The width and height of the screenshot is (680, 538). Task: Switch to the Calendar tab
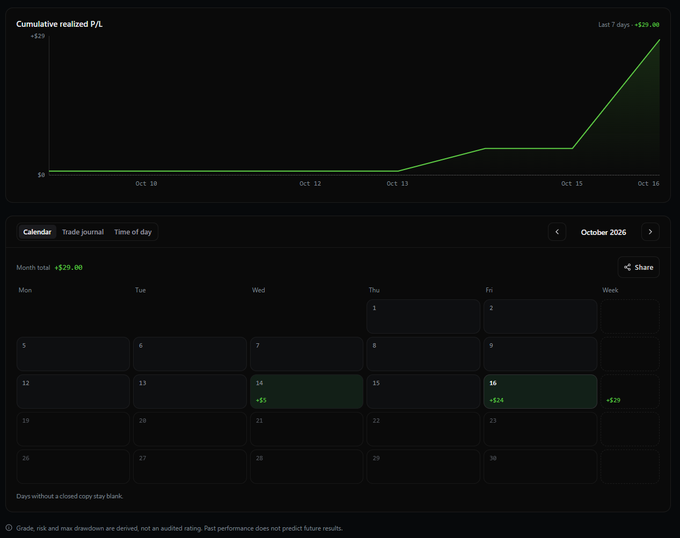click(x=37, y=232)
